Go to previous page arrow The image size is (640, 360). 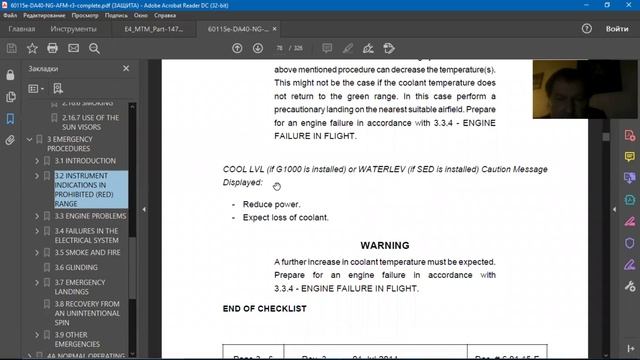pos(237,48)
